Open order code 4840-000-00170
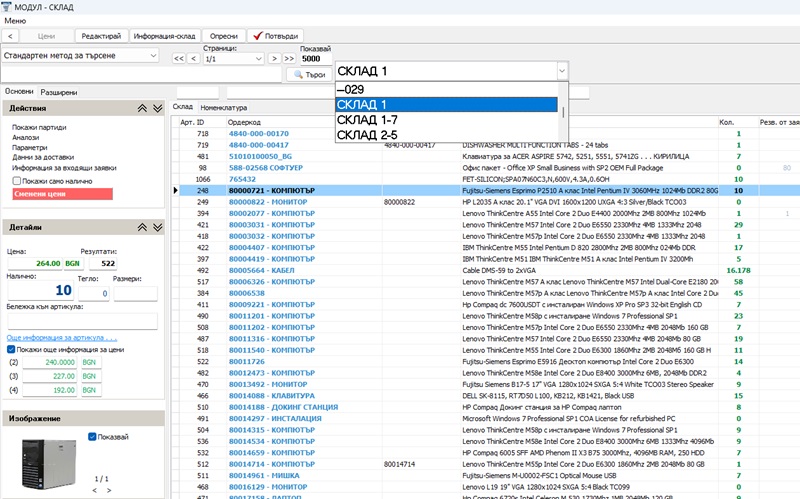 tap(259, 134)
